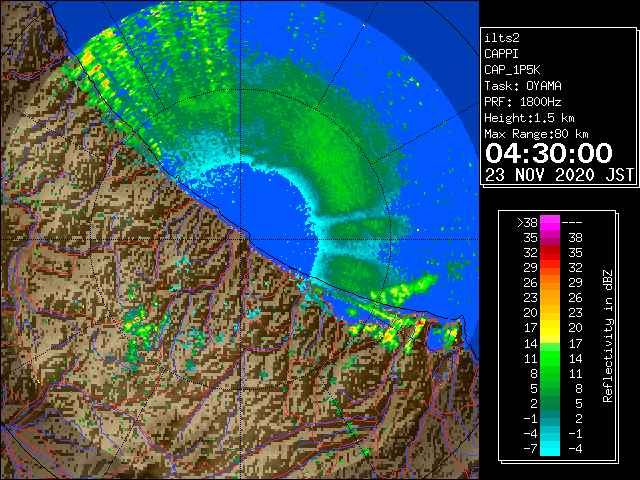The height and width of the screenshot is (480, 640).
Task: Click the 'CAPPI' product label
Action: (501, 54)
